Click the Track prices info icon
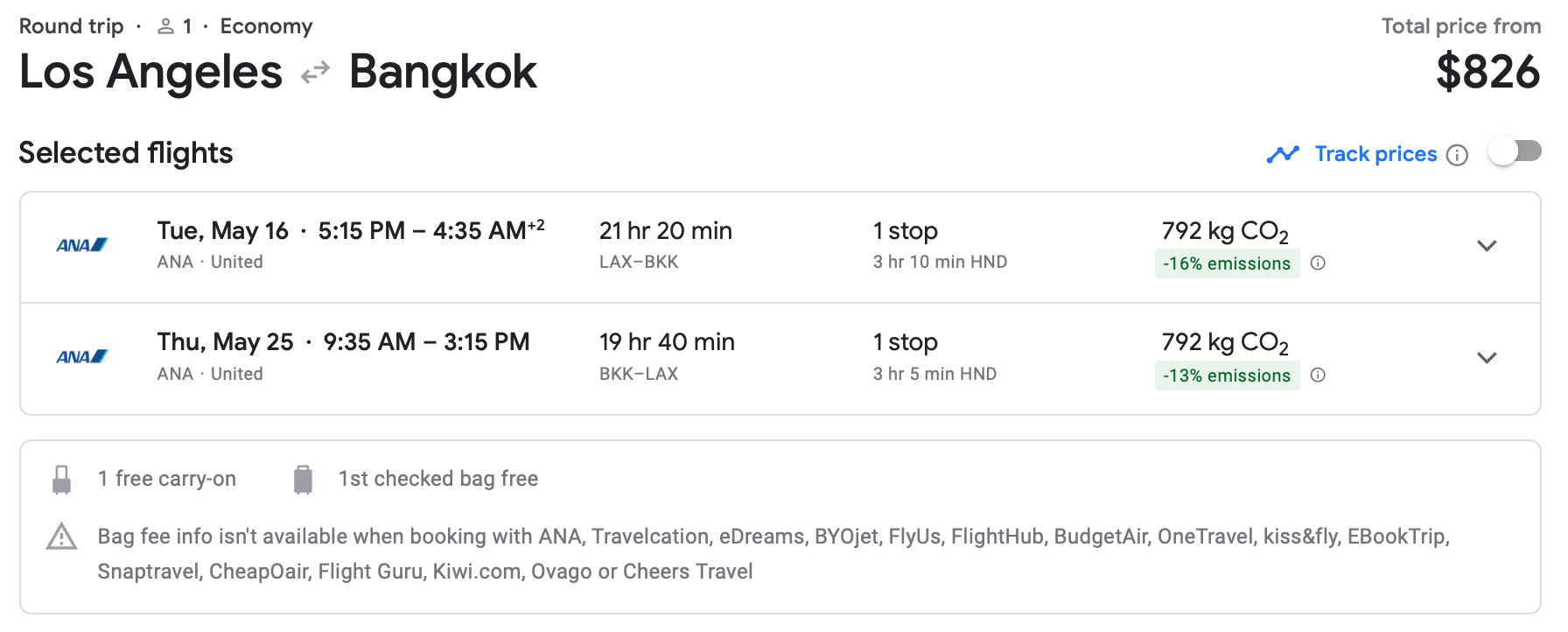1568x632 pixels. pos(1457,155)
